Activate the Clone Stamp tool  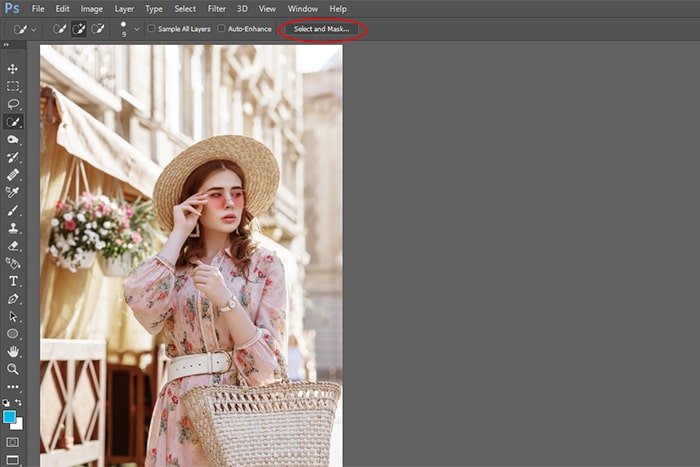coord(13,227)
